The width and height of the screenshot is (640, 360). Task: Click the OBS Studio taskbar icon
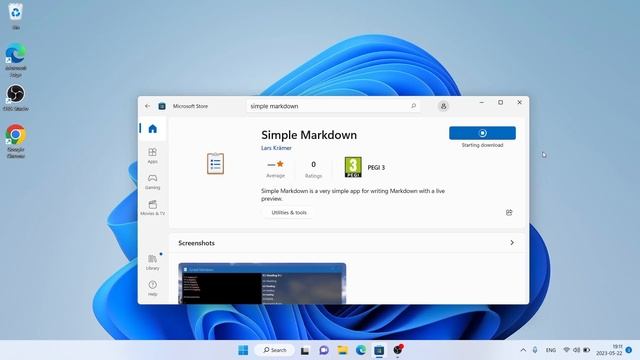click(x=398, y=349)
